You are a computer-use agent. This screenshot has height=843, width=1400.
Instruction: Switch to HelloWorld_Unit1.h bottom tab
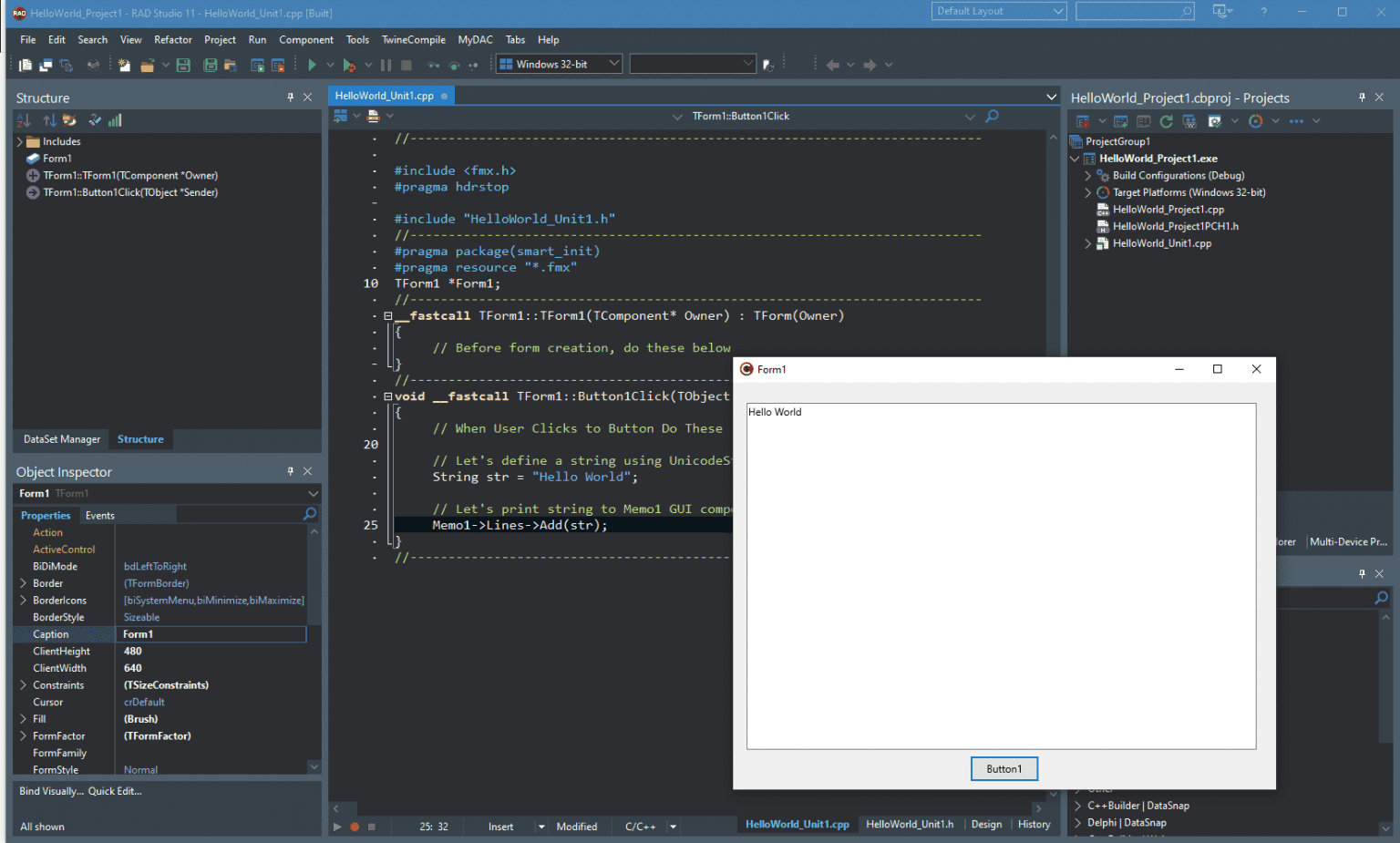(910, 824)
